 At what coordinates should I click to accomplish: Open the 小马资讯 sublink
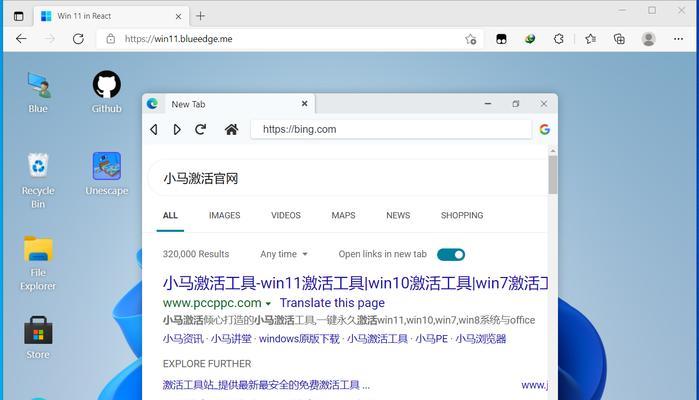click(x=183, y=339)
